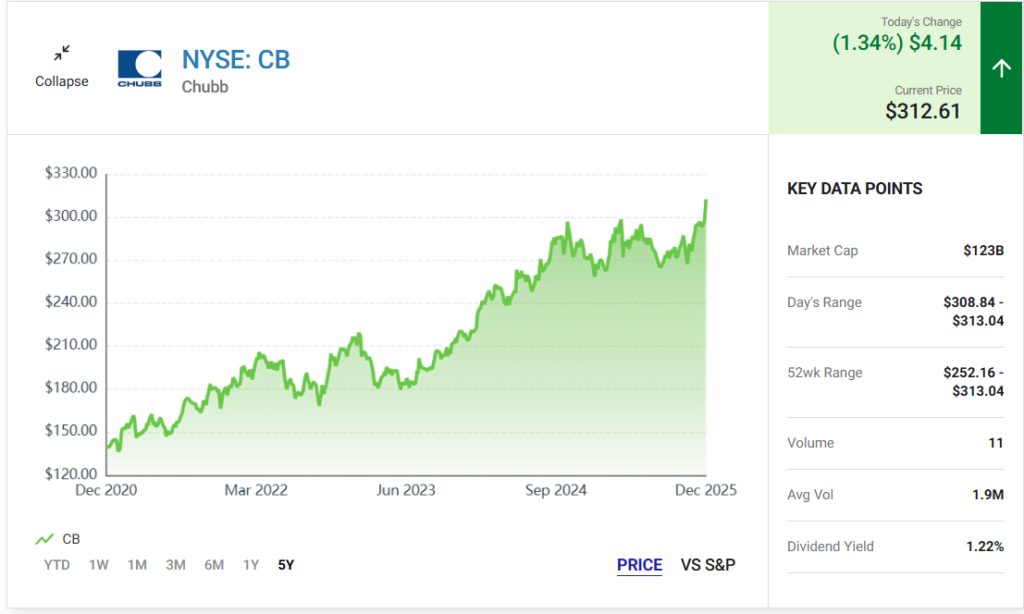Choose the 5Y chart range
This screenshot has height=614, width=1024.
click(x=286, y=565)
